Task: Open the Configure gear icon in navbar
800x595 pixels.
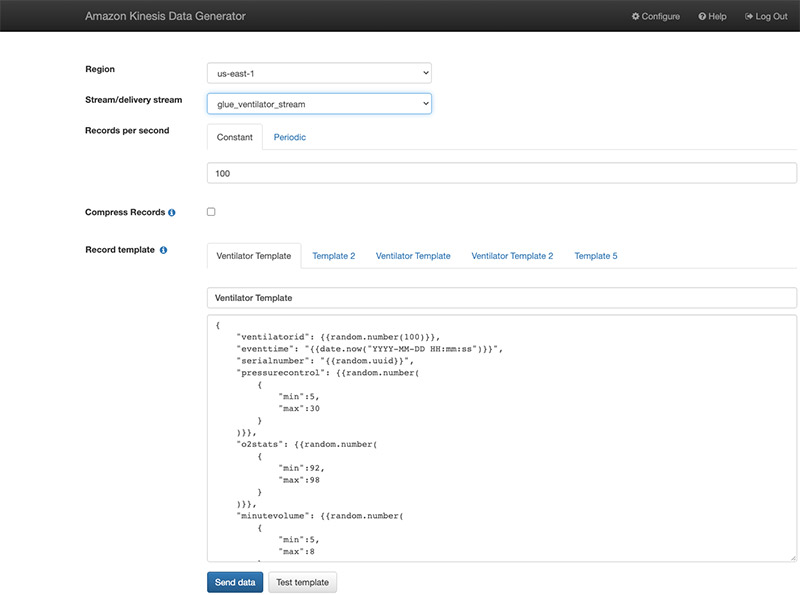Action: (x=635, y=16)
